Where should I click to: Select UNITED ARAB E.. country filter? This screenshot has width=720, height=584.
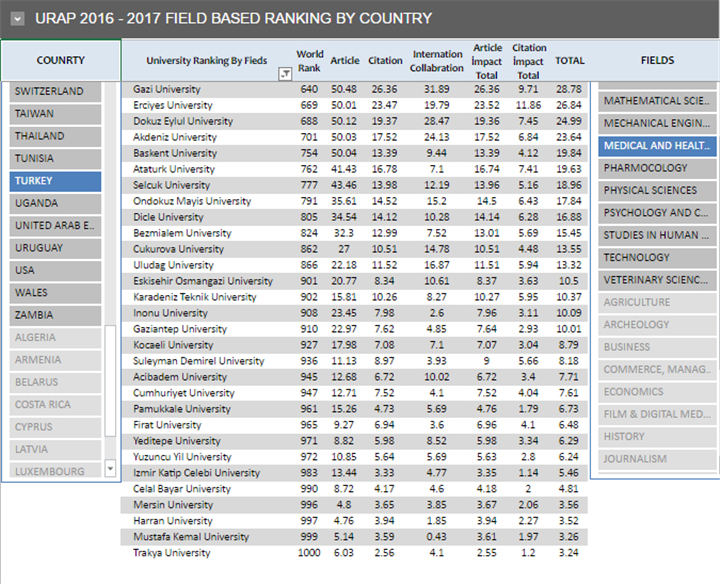pos(55,226)
